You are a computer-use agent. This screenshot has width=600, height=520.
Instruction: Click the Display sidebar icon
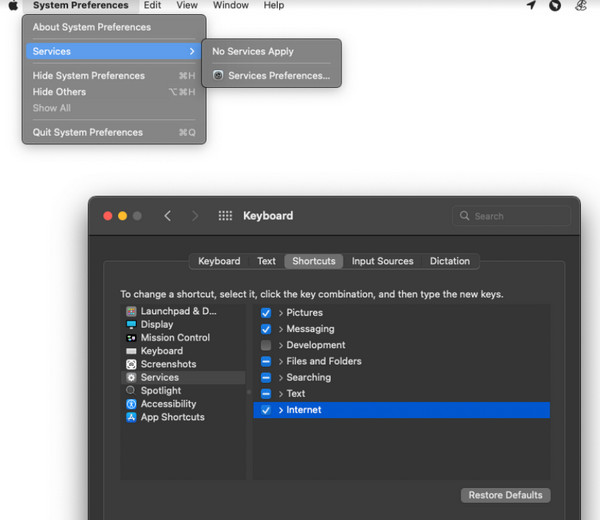[x=131, y=324]
